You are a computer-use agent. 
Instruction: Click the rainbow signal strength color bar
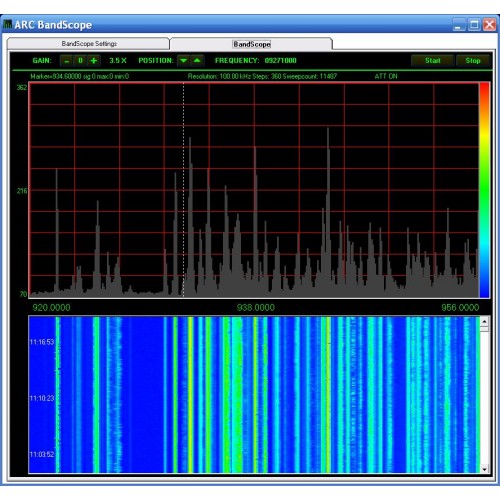[x=484, y=190]
